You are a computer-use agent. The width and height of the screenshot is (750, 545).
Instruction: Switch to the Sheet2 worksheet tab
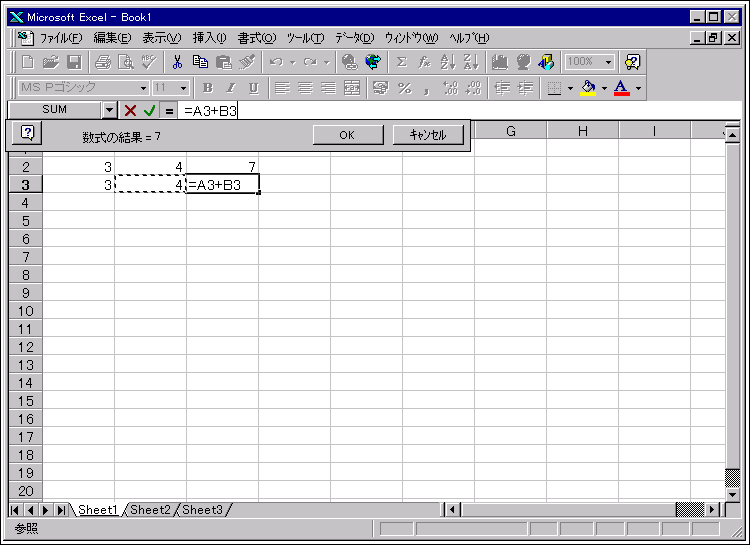point(151,510)
